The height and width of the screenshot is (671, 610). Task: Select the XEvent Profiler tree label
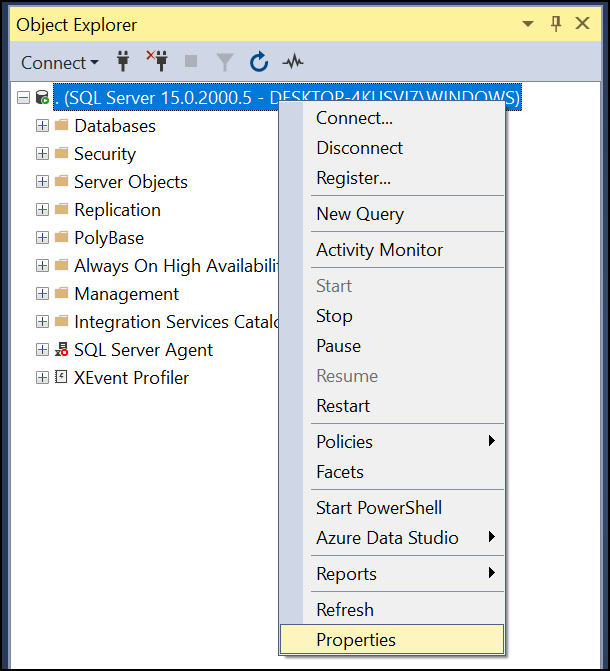131,378
